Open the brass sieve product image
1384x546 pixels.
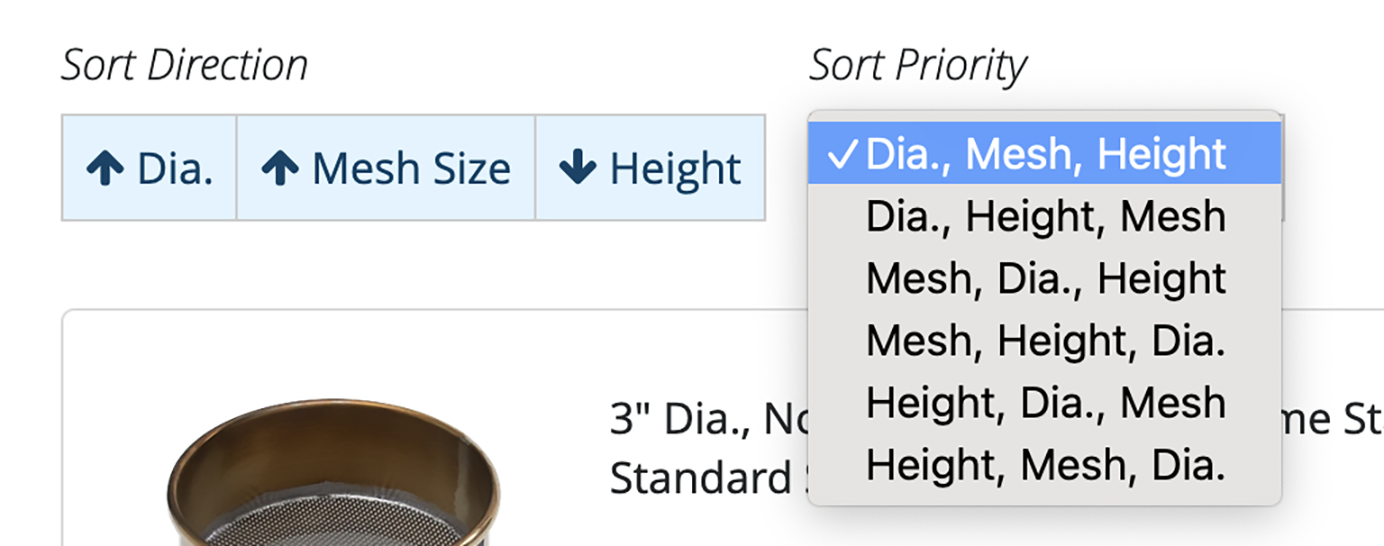332,480
